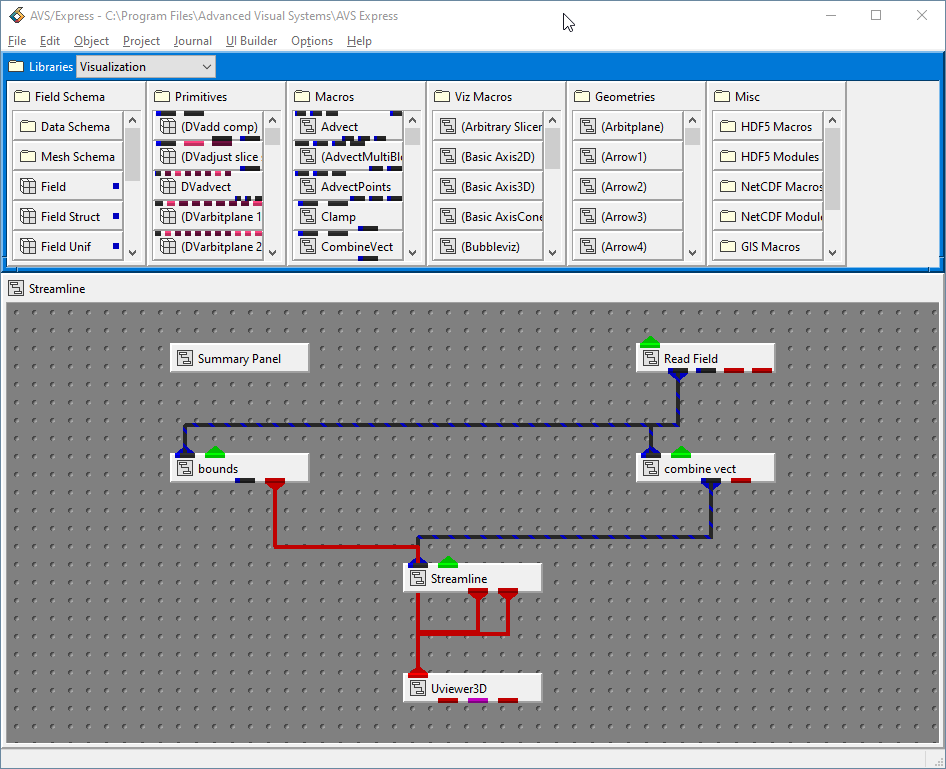
Task: Open the GIS Macros folder icon
Action: [728, 246]
